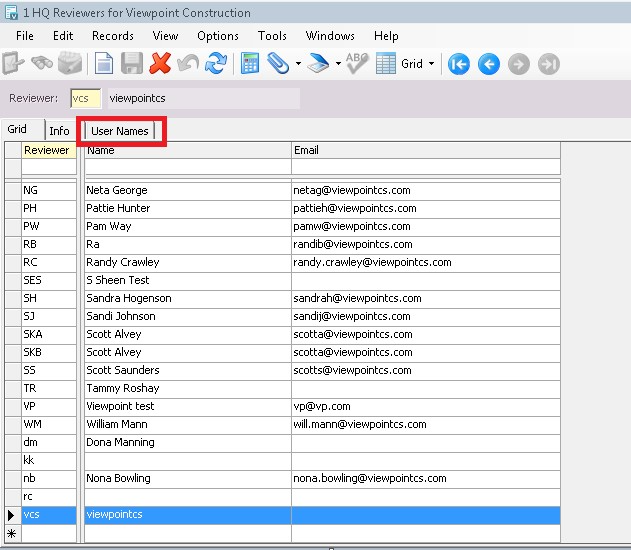Select the Tammy Roshay name cell
Image resolution: width=631 pixels, height=550 pixels.
[x=188, y=389]
